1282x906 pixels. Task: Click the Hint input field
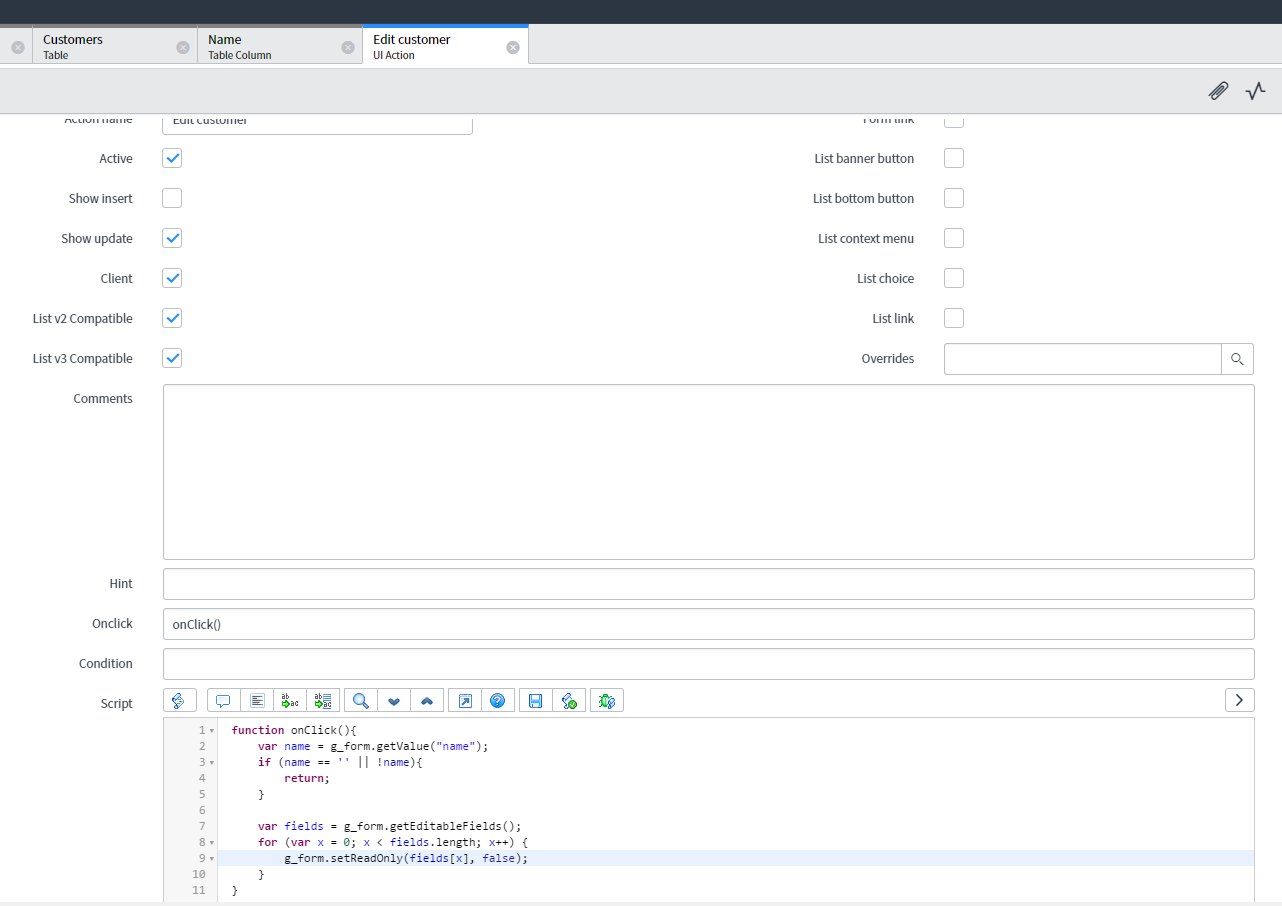[708, 584]
